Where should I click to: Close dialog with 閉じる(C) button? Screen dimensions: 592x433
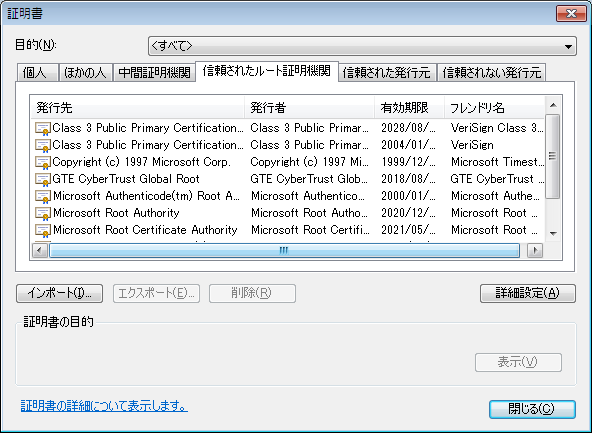pos(532,409)
